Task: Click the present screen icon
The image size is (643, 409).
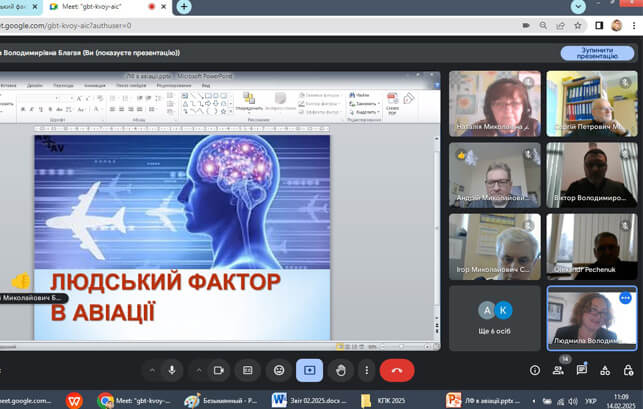Action: (x=310, y=369)
